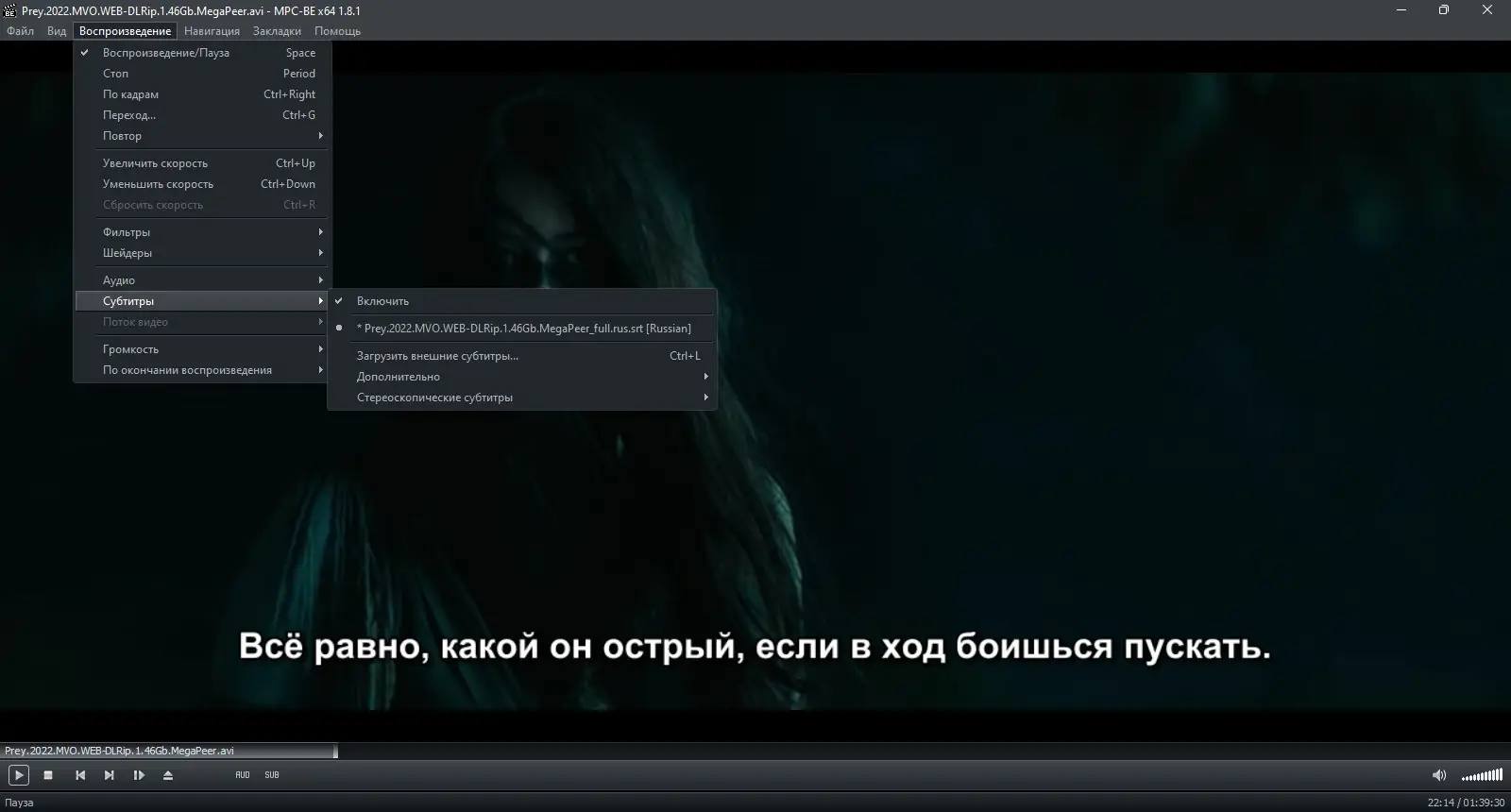Select По кадрам menu entry
Image resolution: width=1511 pixels, height=812 pixels.
click(x=202, y=94)
